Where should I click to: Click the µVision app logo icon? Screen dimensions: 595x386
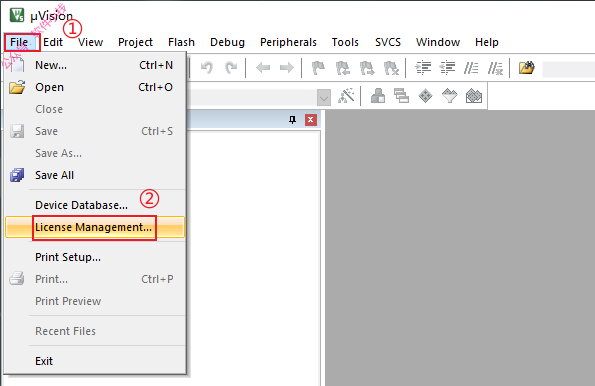pyautogui.click(x=17, y=15)
